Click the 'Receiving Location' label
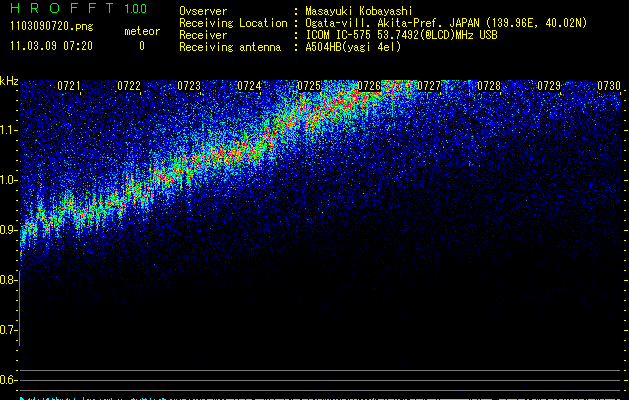 [x=233, y=23]
